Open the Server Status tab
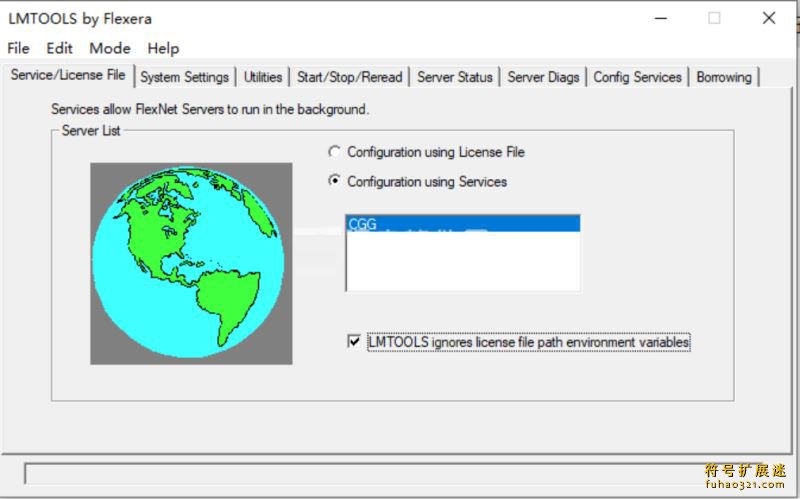Image resolution: width=800 pixels, height=499 pixels. (455, 77)
